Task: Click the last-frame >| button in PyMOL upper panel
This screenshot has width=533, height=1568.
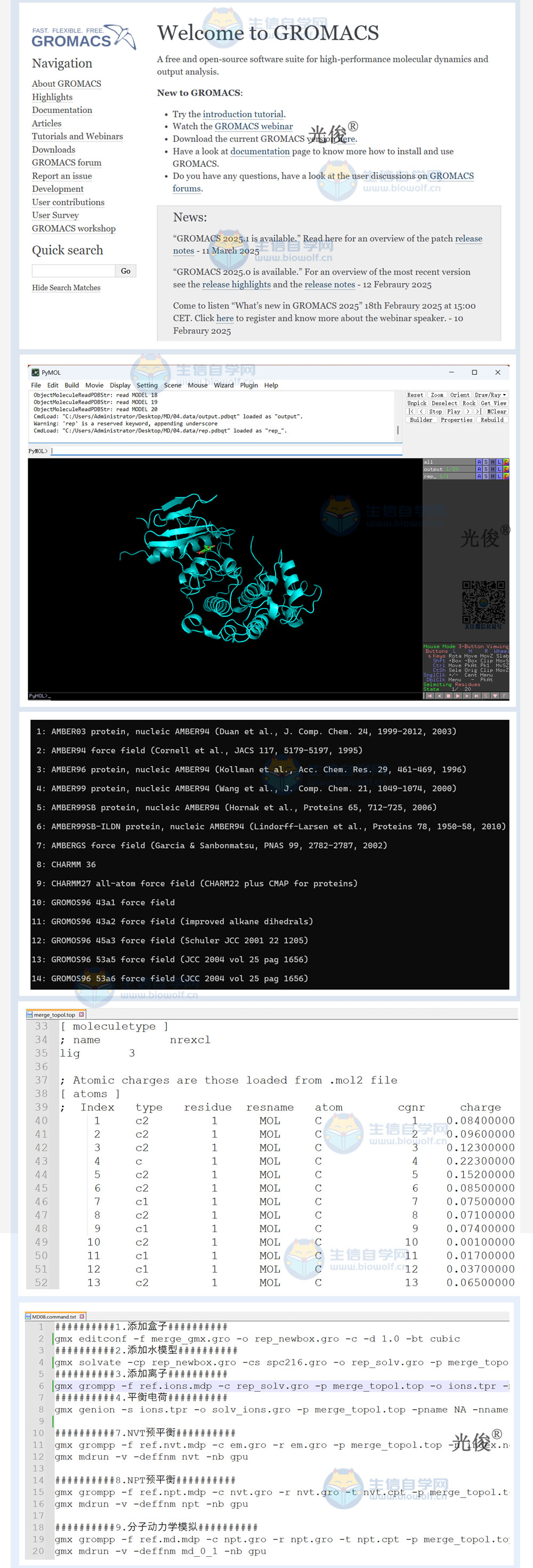Action: point(479,412)
